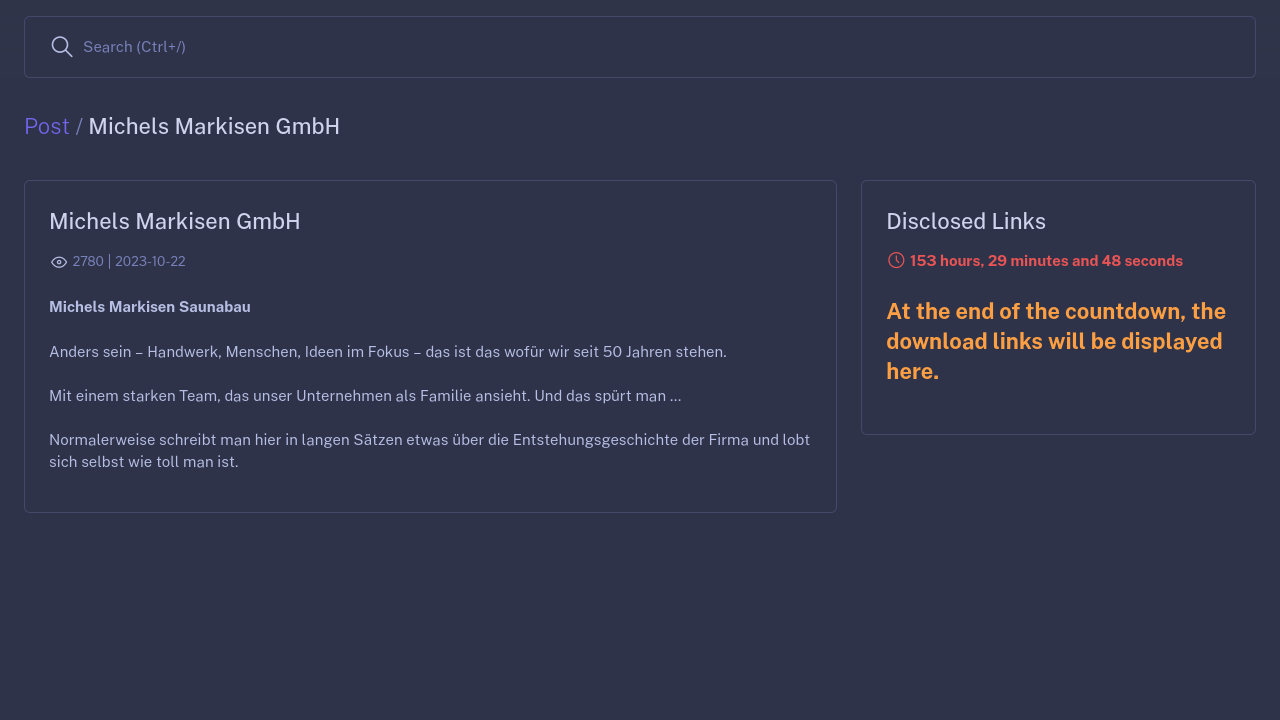Click the eye views icon
Image resolution: width=1280 pixels, height=720 pixels.
(59, 262)
